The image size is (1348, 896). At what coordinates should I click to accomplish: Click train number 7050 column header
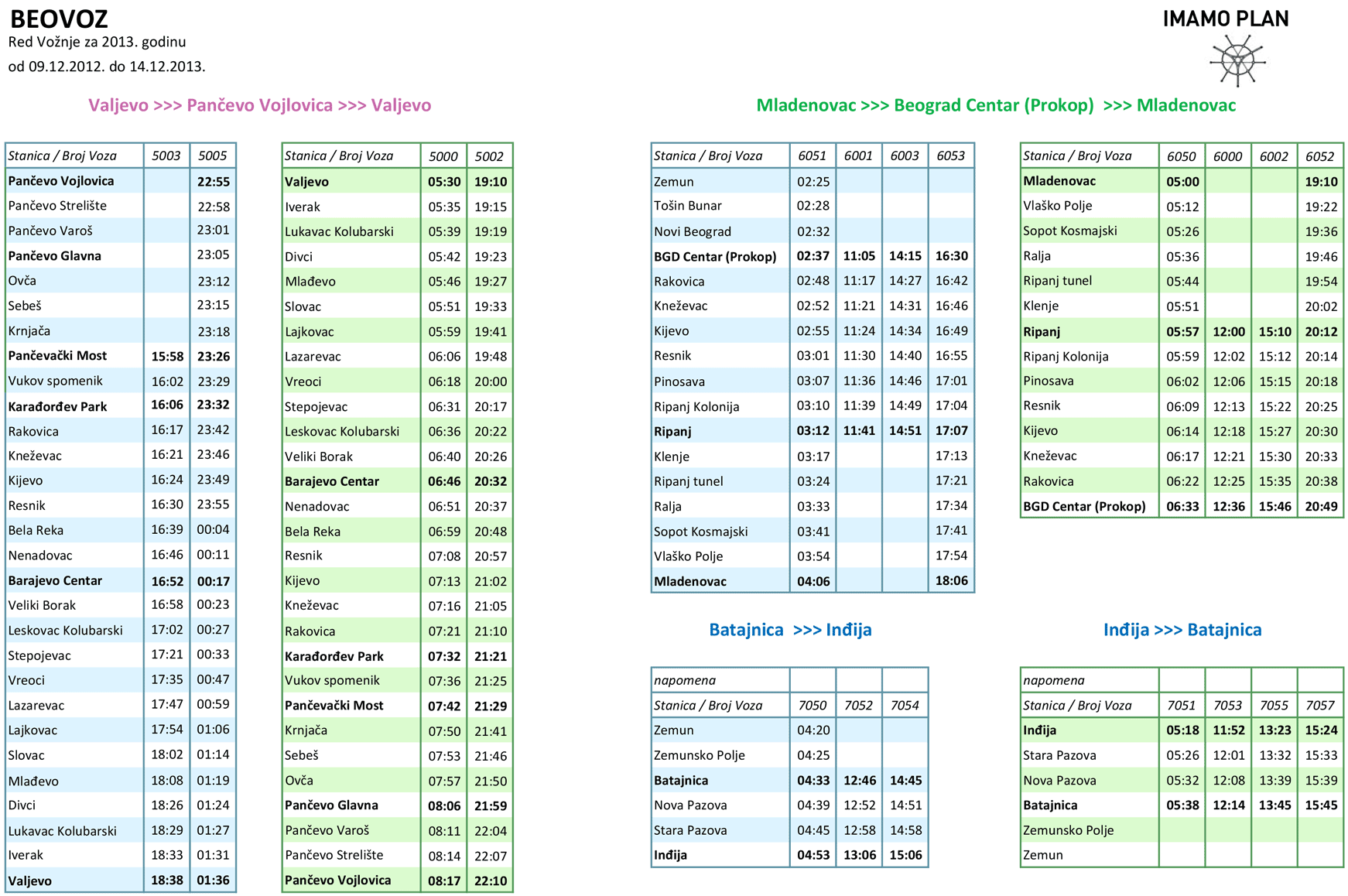pyautogui.click(x=813, y=705)
